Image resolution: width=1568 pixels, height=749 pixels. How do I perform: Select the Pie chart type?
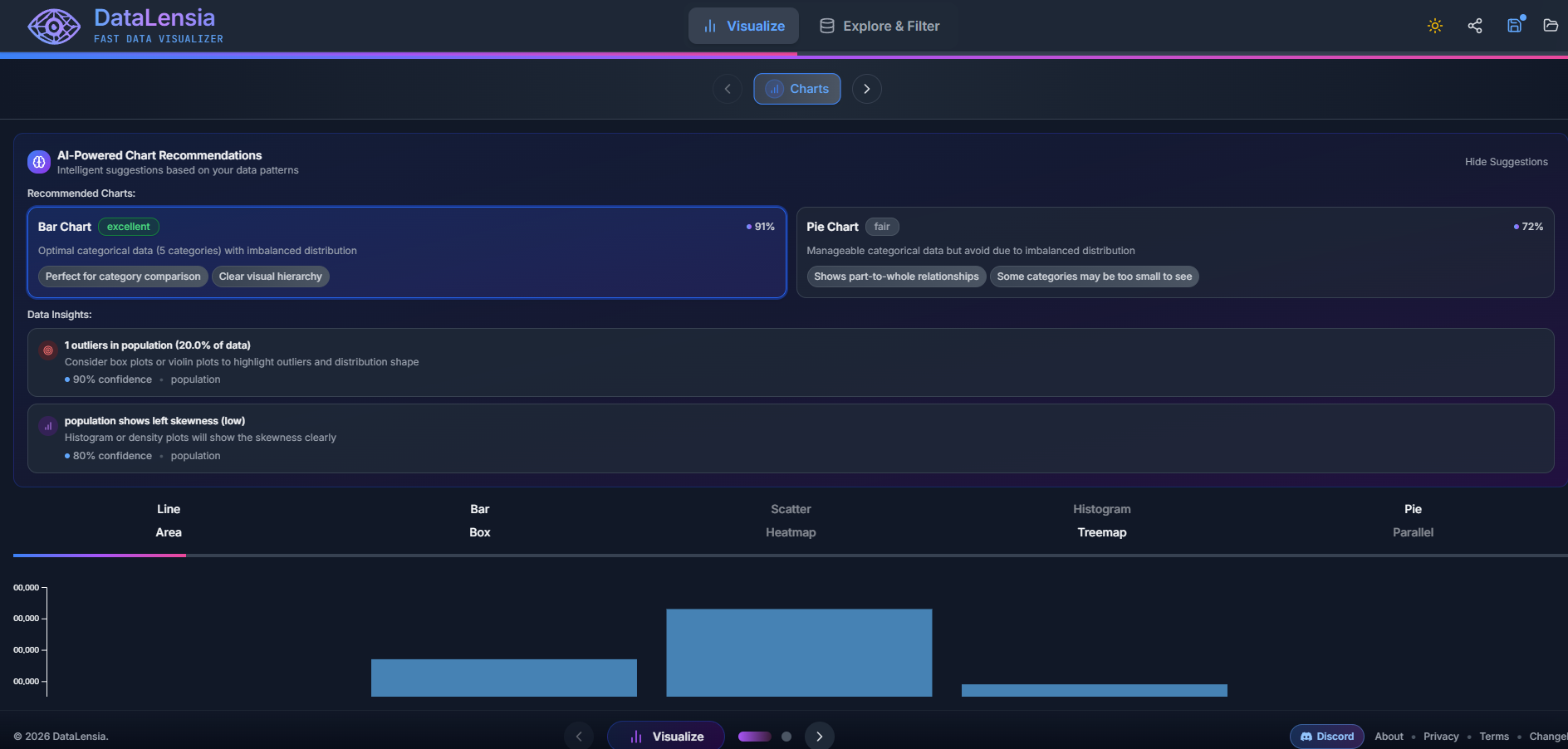coord(1414,509)
